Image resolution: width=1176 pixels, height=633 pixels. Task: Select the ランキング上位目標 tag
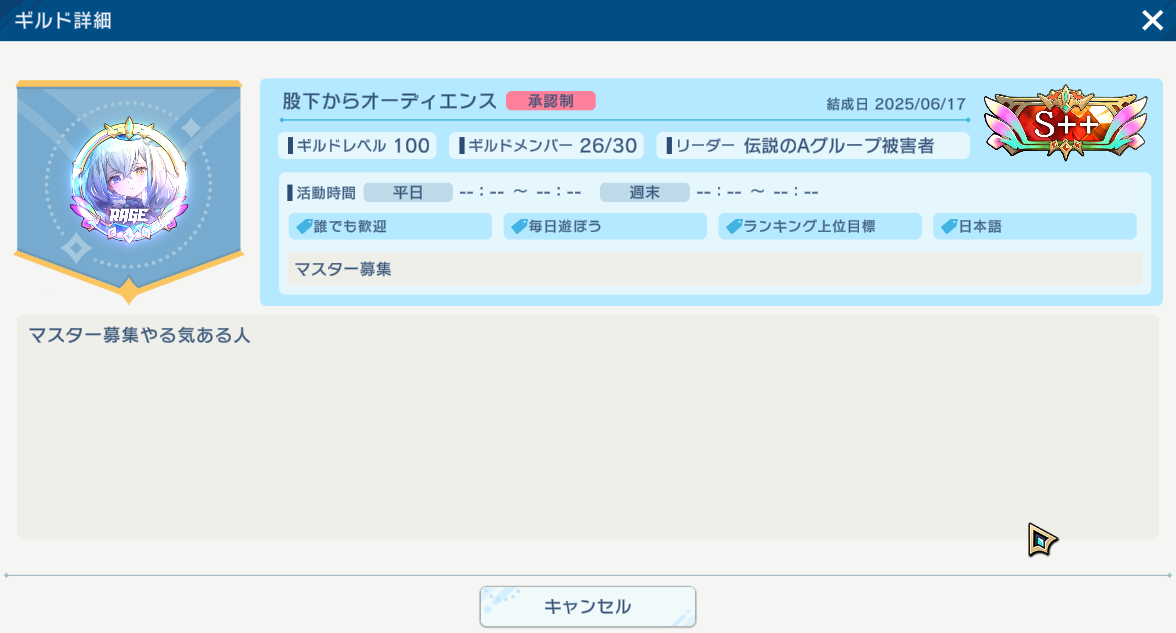click(x=819, y=226)
